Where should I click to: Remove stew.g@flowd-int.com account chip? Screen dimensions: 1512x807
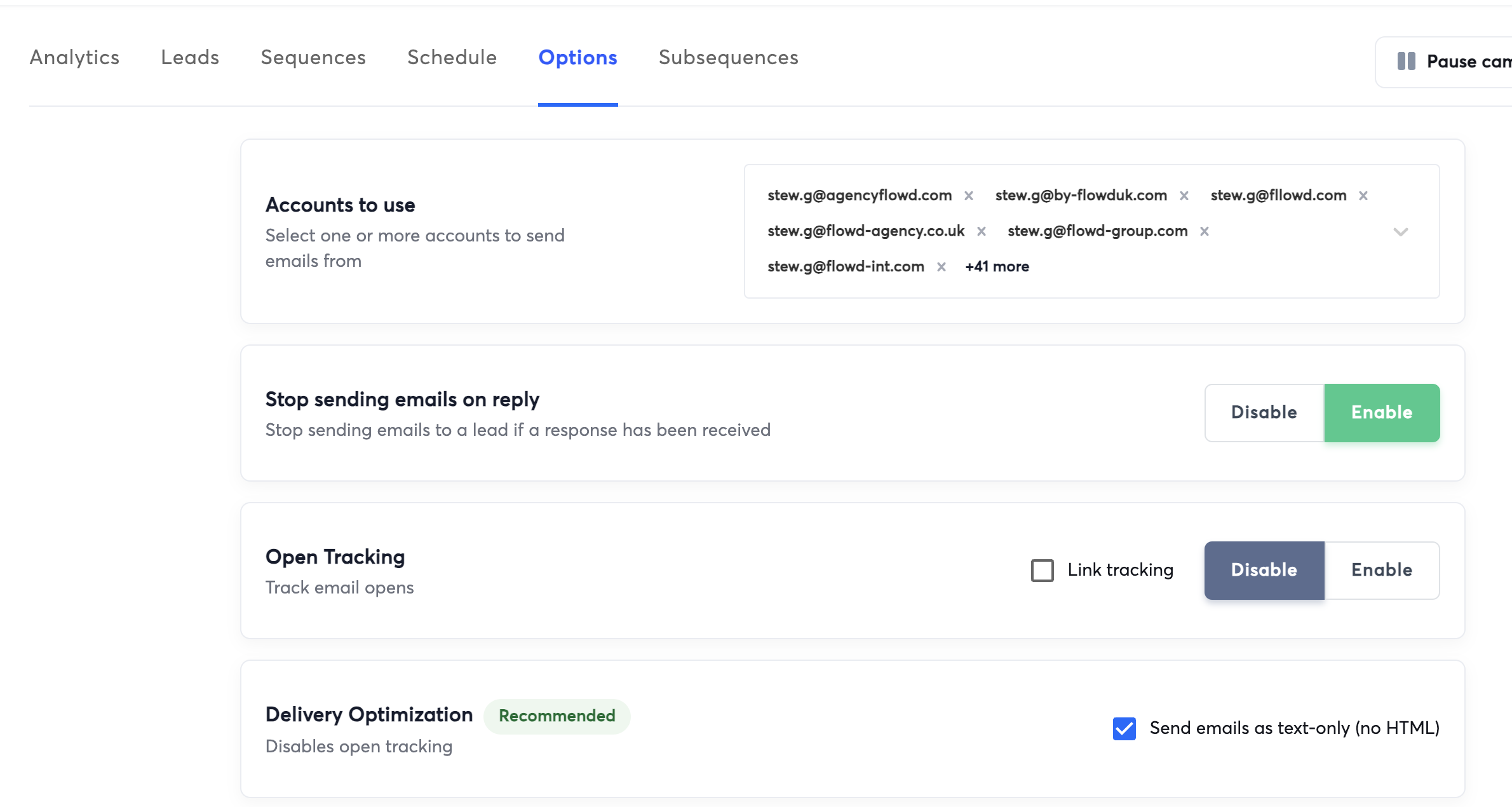coord(942,267)
